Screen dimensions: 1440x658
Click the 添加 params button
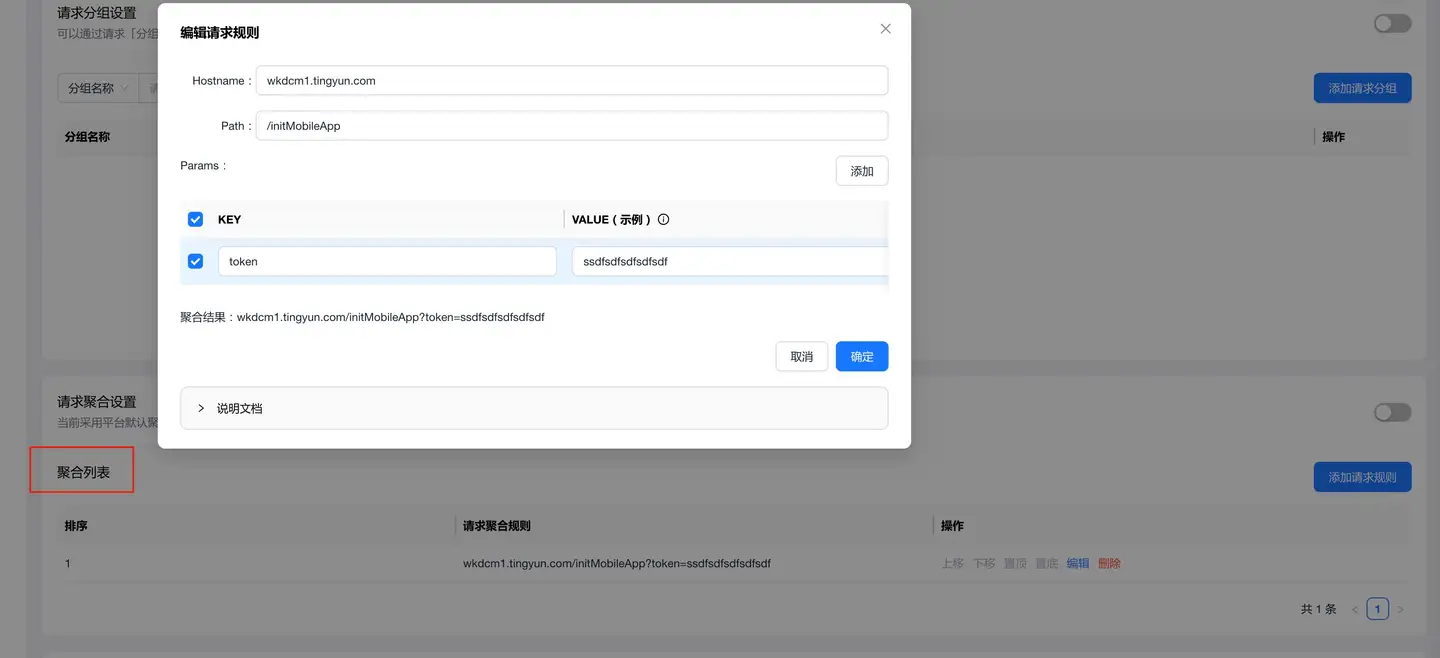(x=861, y=171)
